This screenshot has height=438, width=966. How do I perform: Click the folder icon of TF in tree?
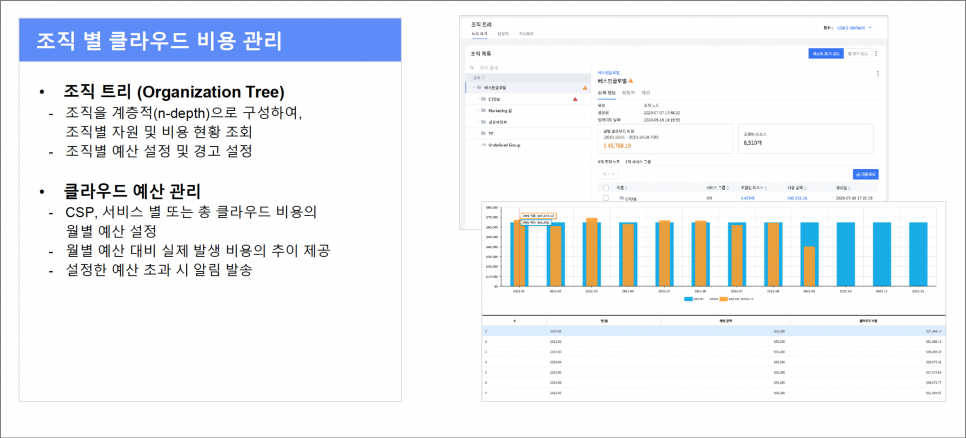pyautogui.click(x=484, y=133)
